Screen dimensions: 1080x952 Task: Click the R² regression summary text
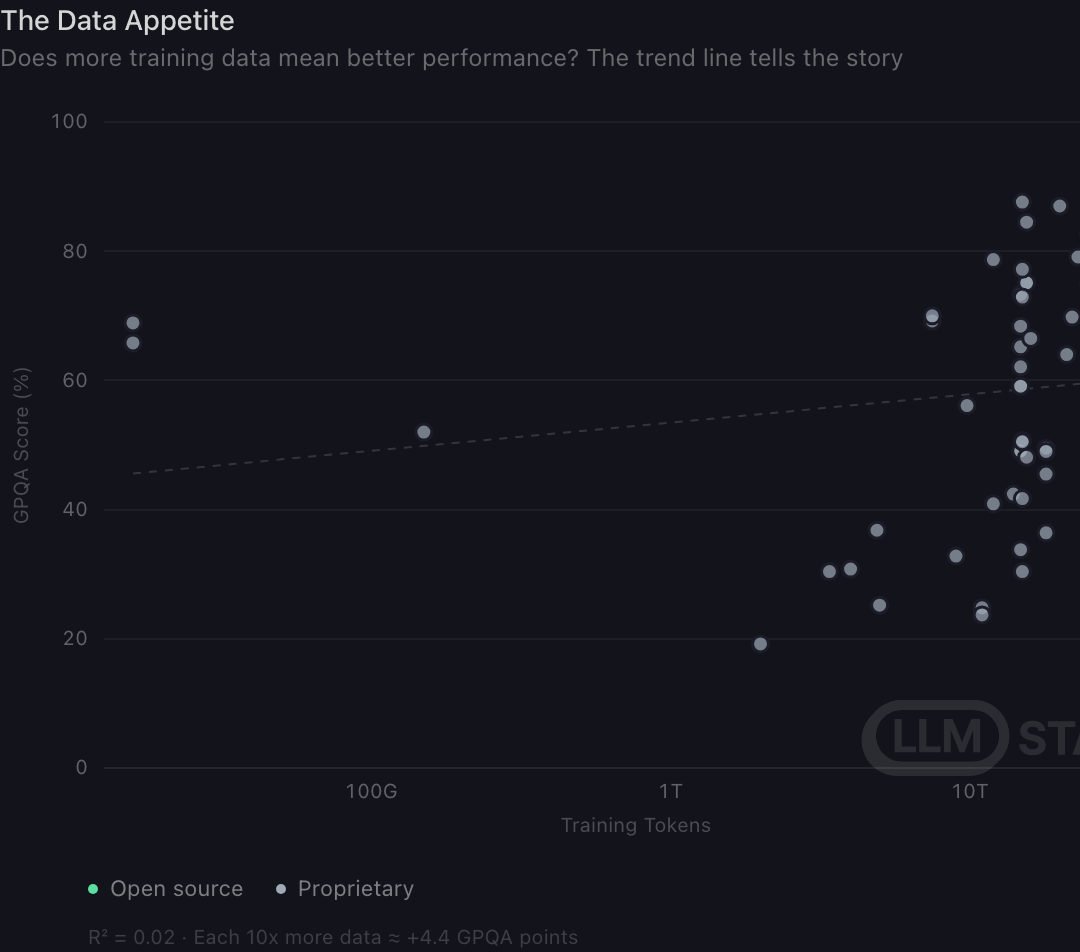[x=333, y=938]
